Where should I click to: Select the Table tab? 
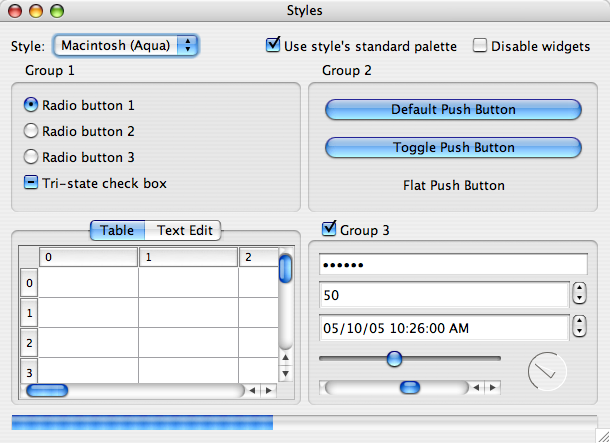(x=117, y=230)
